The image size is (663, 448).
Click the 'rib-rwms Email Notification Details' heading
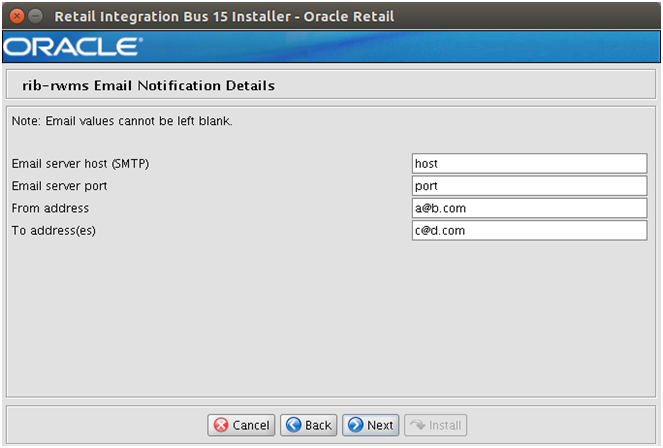click(x=148, y=86)
